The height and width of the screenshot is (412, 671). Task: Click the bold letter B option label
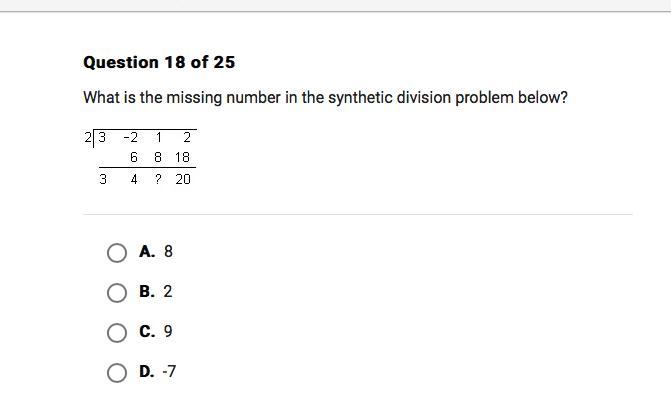(x=147, y=291)
